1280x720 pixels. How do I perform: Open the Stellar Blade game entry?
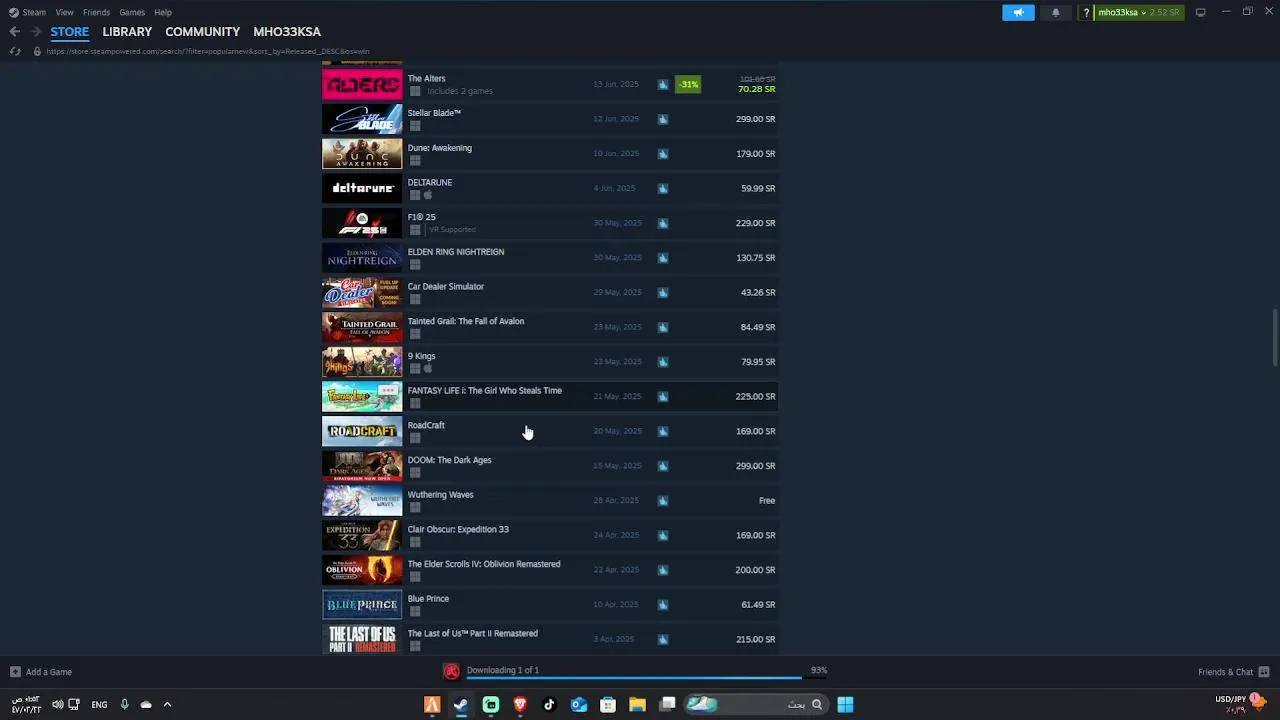tap(550, 119)
